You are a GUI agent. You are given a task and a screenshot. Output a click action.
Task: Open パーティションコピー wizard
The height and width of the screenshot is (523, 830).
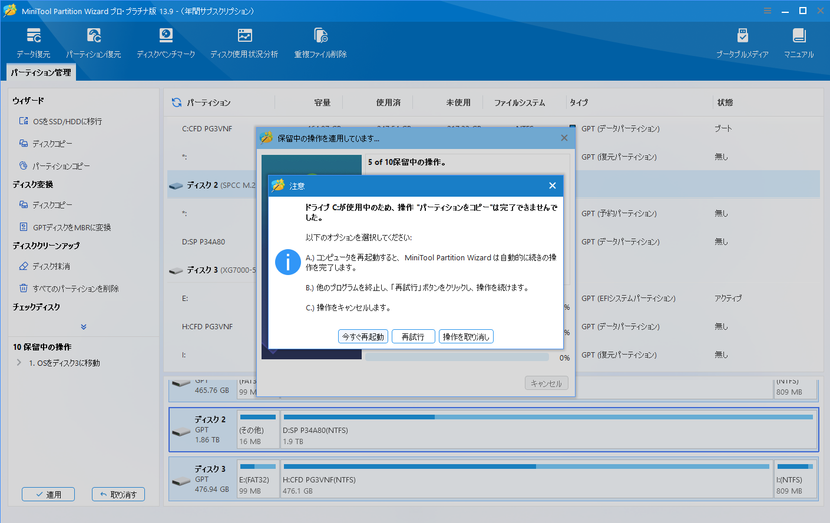[55, 166]
